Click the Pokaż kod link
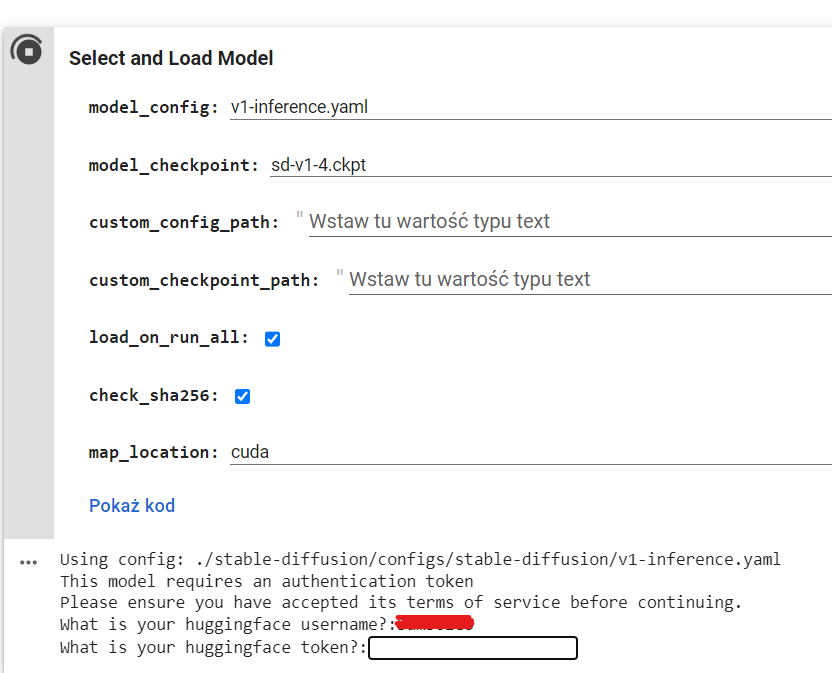This screenshot has height=673, width=832. (132, 506)
